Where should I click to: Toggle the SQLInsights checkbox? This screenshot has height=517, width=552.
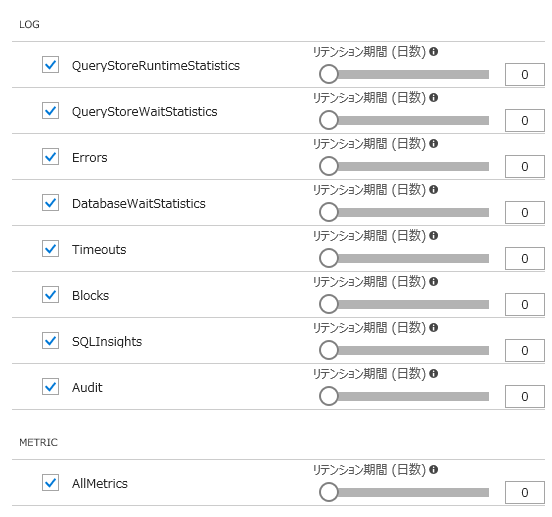click(x=50, y=341)
